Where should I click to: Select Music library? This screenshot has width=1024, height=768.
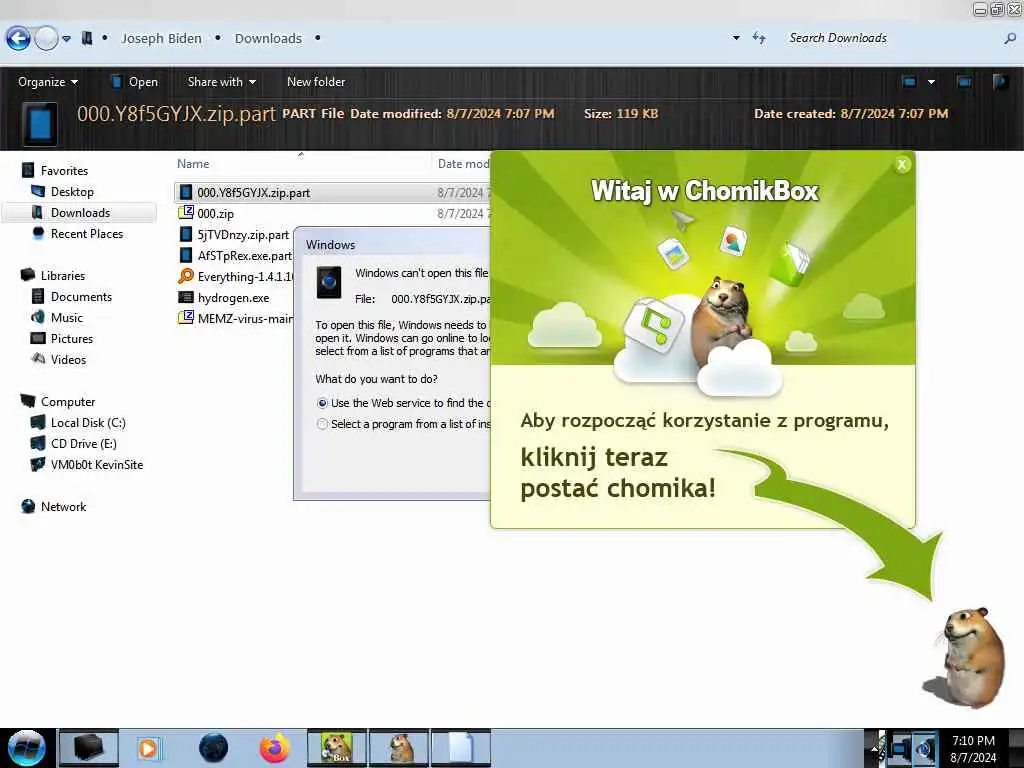[x=67, y=317]
